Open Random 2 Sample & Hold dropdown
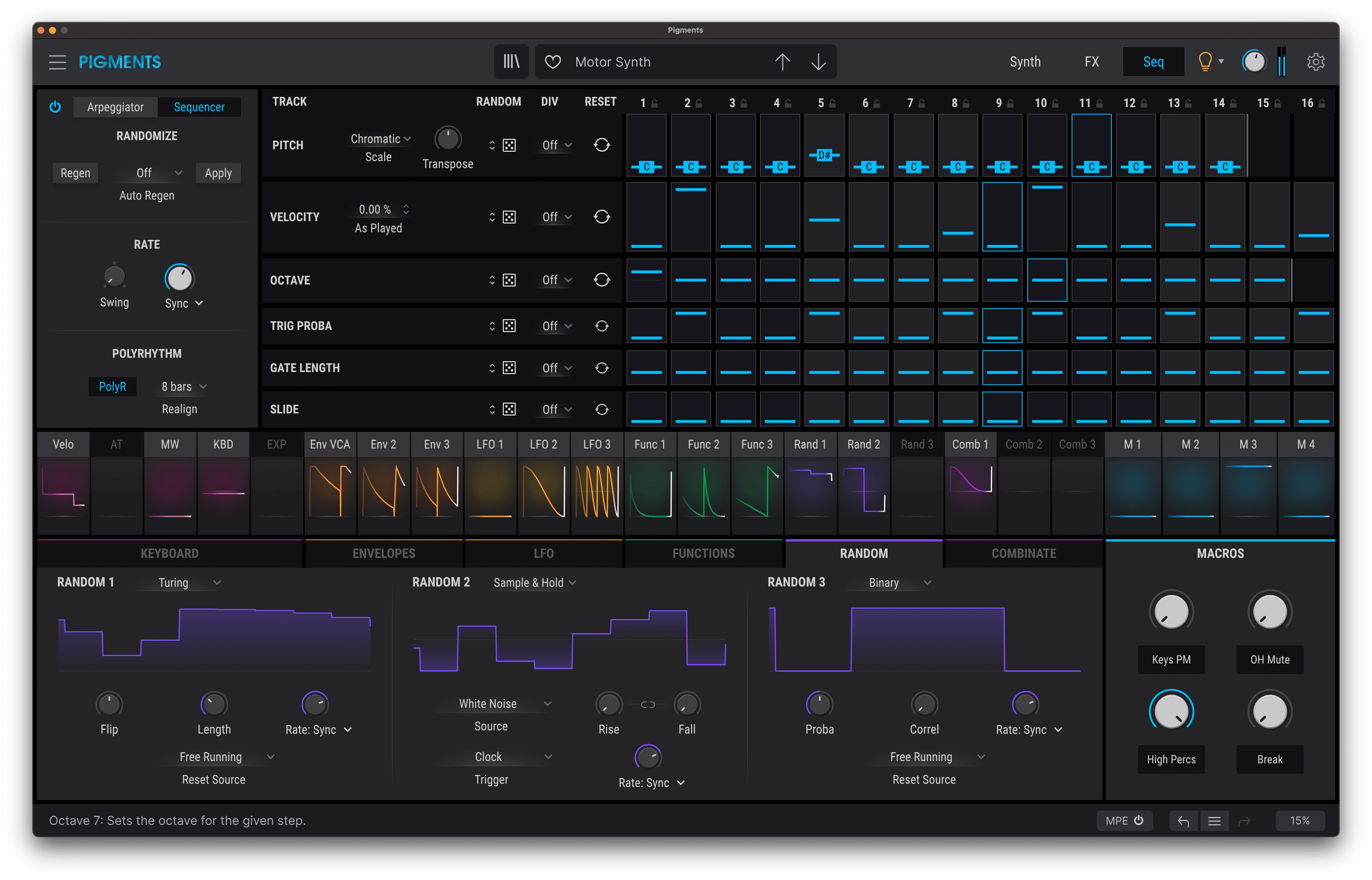1372x880 pixels. click(535, 582)
